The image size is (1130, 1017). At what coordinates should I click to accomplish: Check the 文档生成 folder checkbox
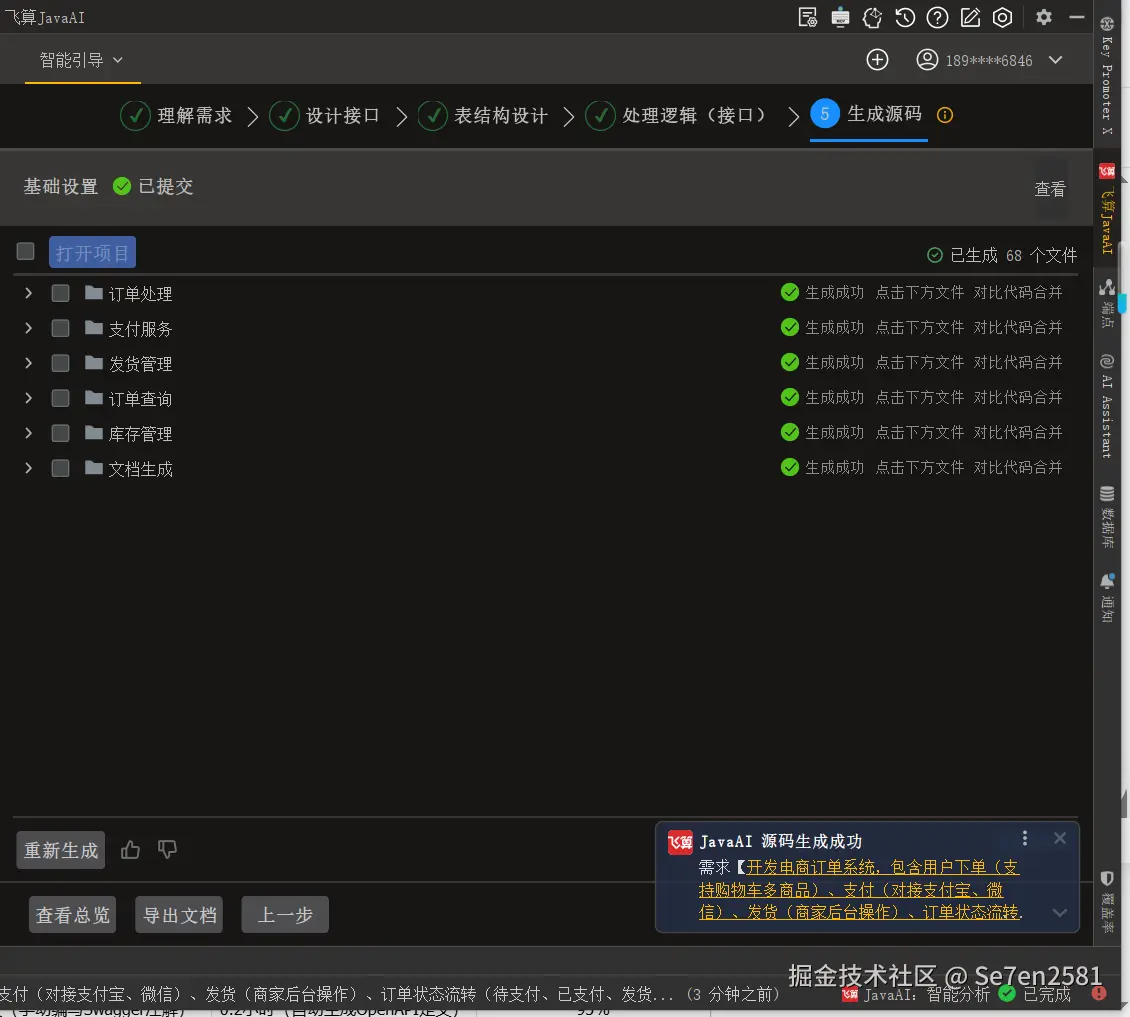pyautogui.click(x=61, y=468)
